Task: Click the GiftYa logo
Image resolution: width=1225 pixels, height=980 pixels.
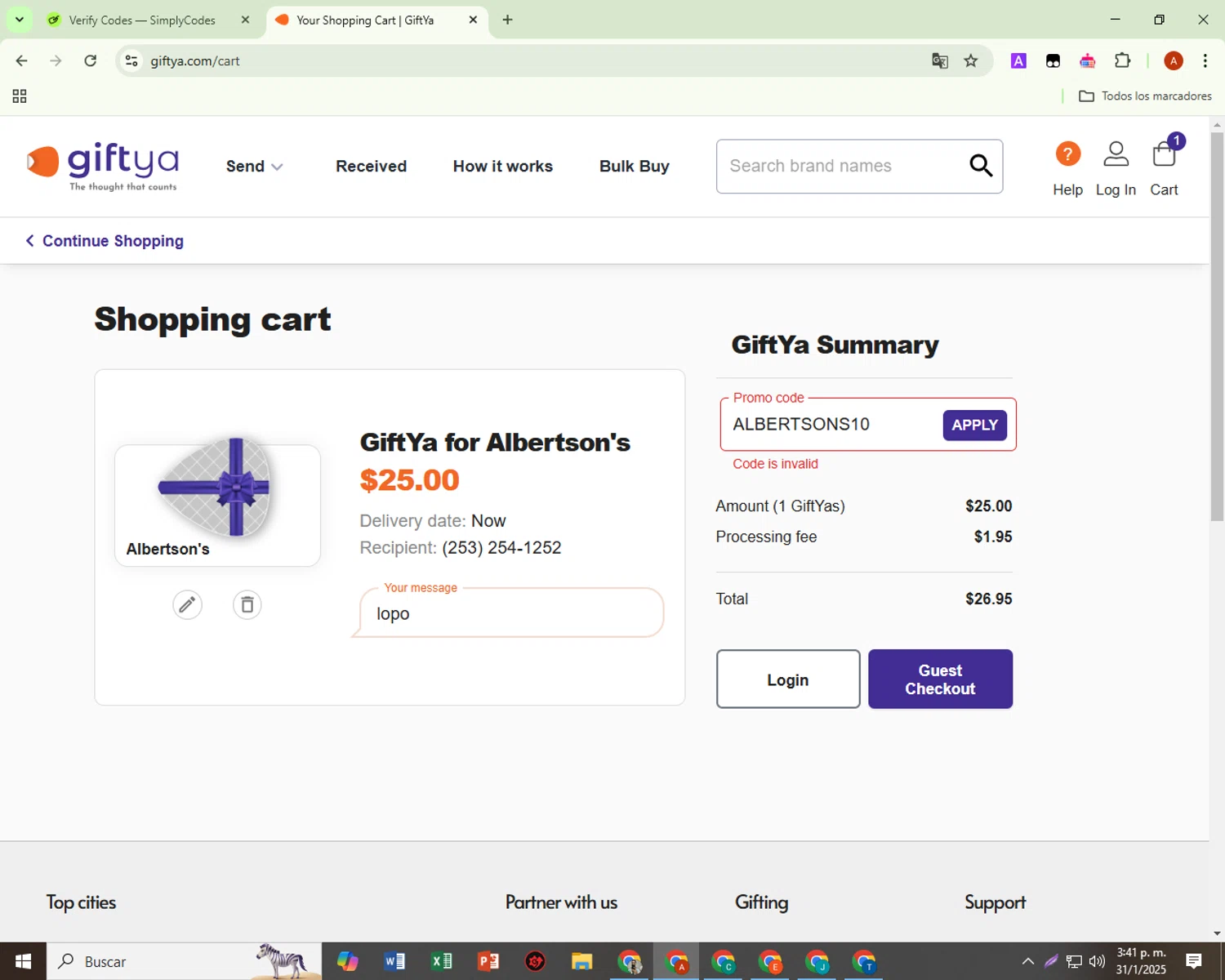Action: pyautogui.click(x=103, y=166)
